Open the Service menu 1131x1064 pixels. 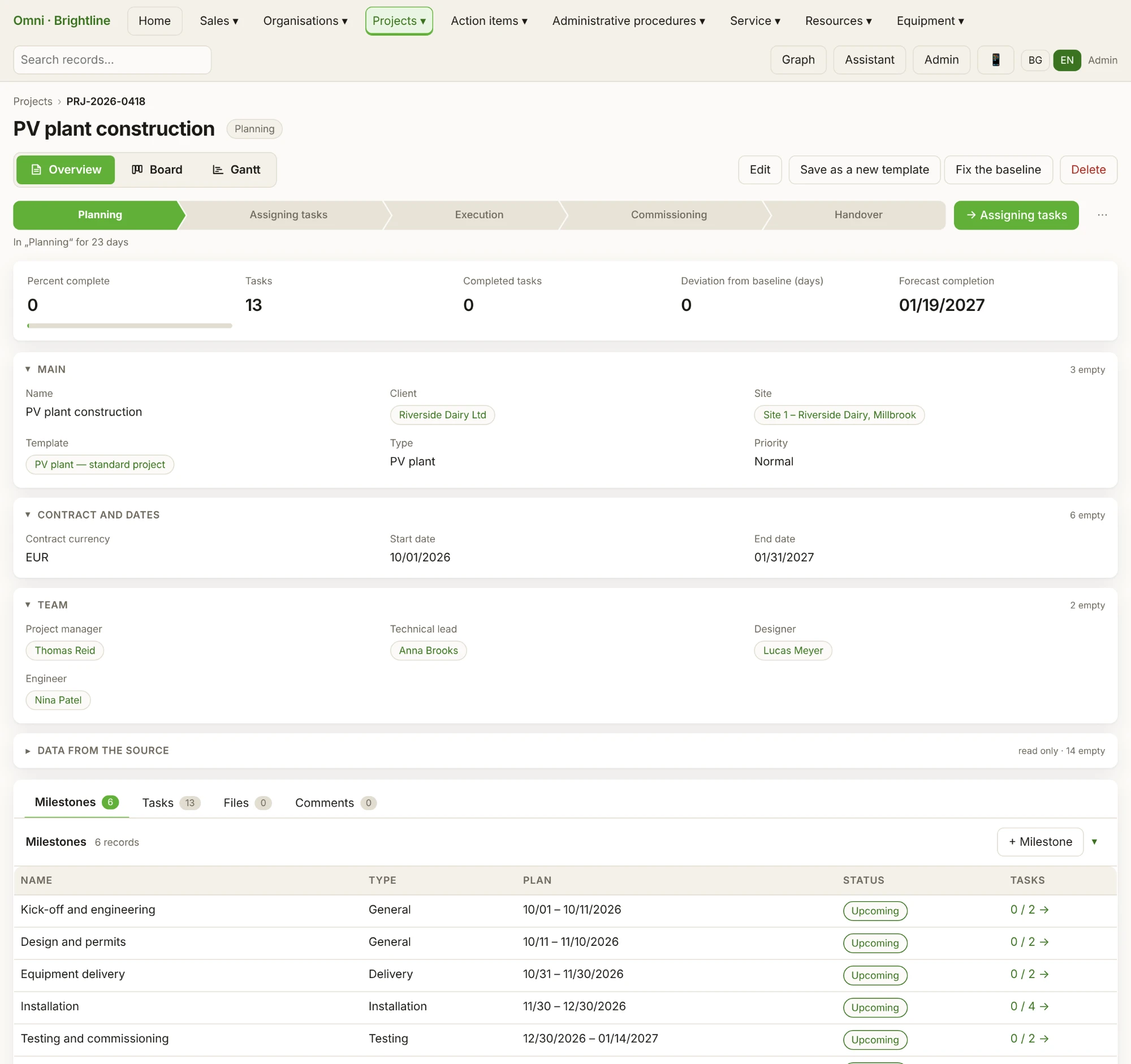tap(755, 21)
